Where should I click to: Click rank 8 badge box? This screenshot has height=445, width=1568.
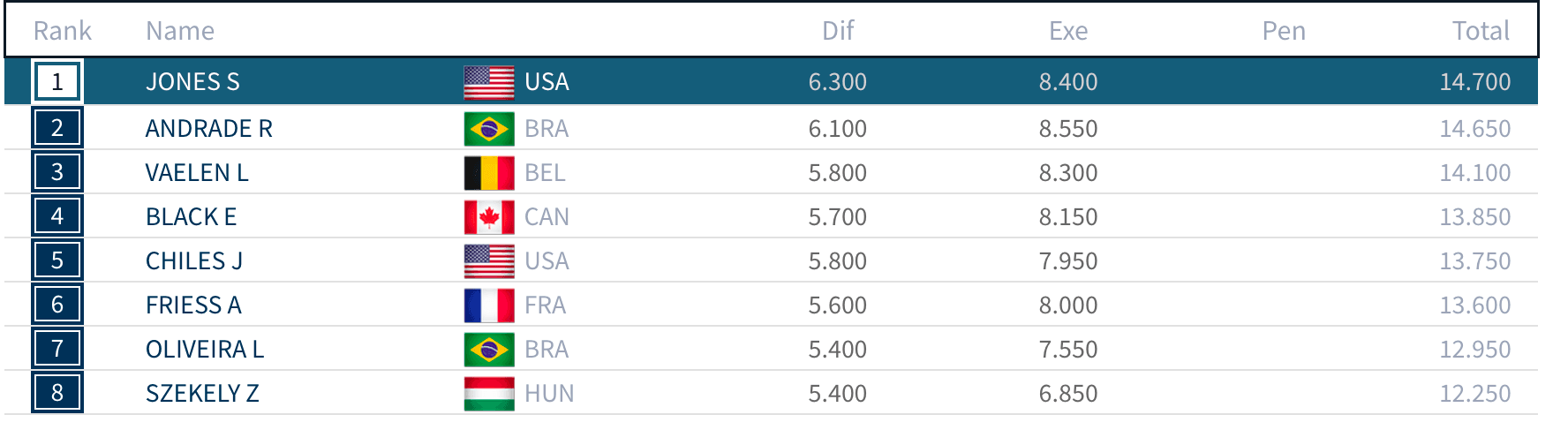click(x=57, y=394)
